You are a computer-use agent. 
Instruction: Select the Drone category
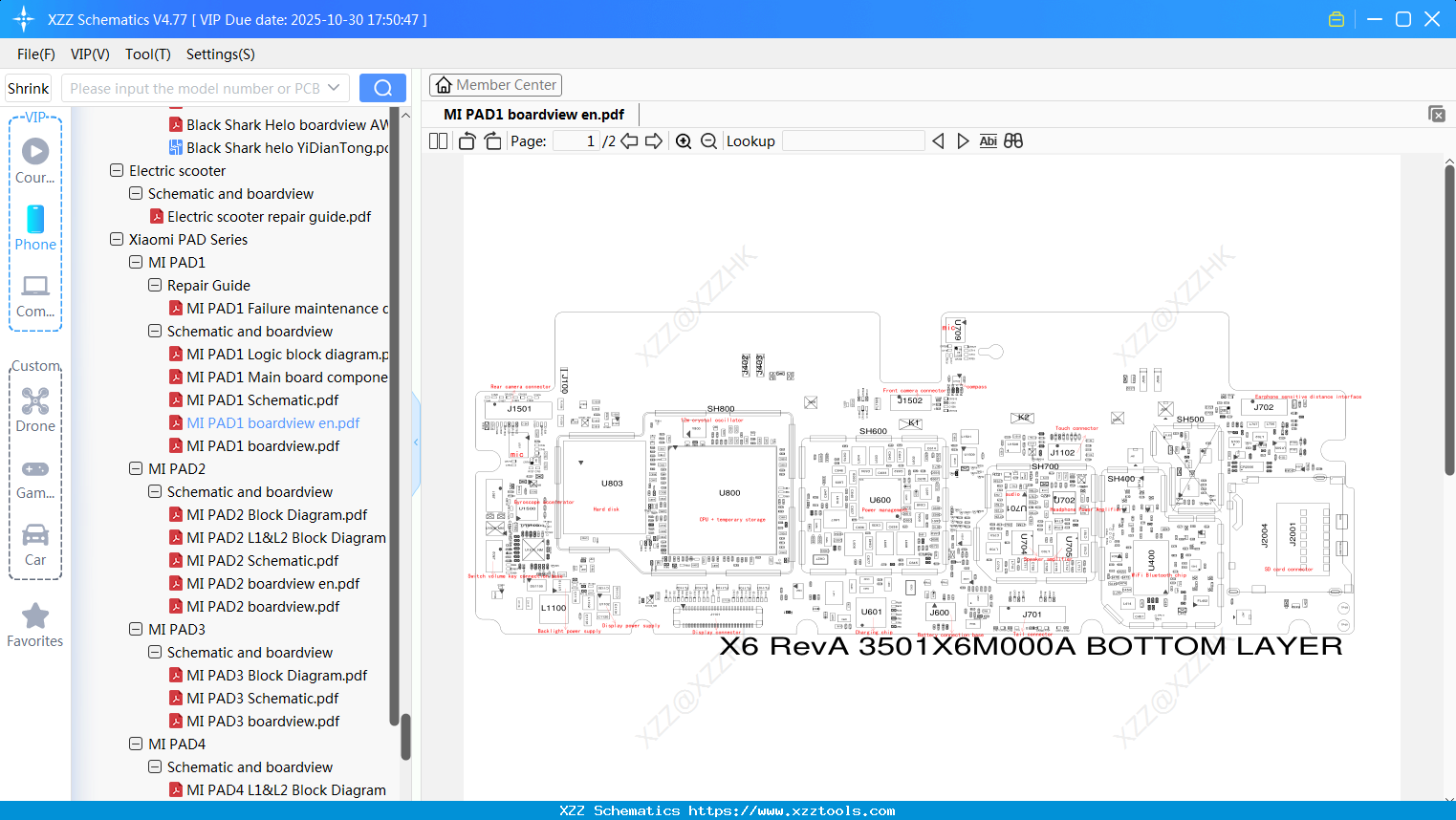pyautogui.click(x=34, y=409)
